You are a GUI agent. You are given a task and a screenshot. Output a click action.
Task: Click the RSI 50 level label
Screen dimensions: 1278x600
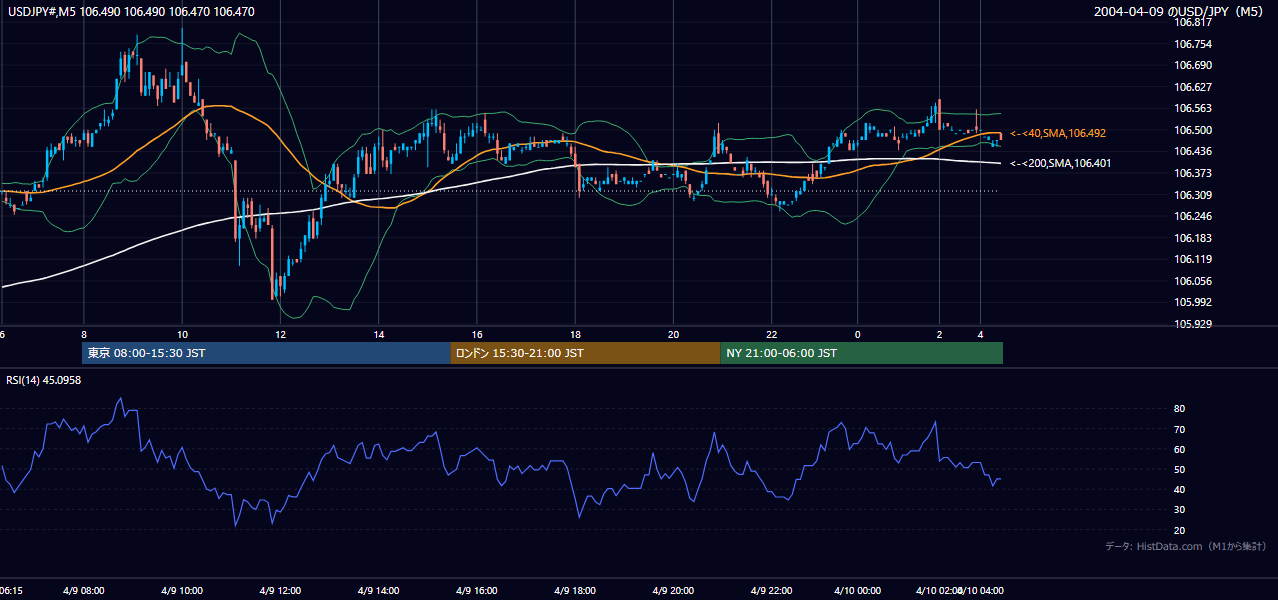pyautogui.click(x=1180, y=469)
